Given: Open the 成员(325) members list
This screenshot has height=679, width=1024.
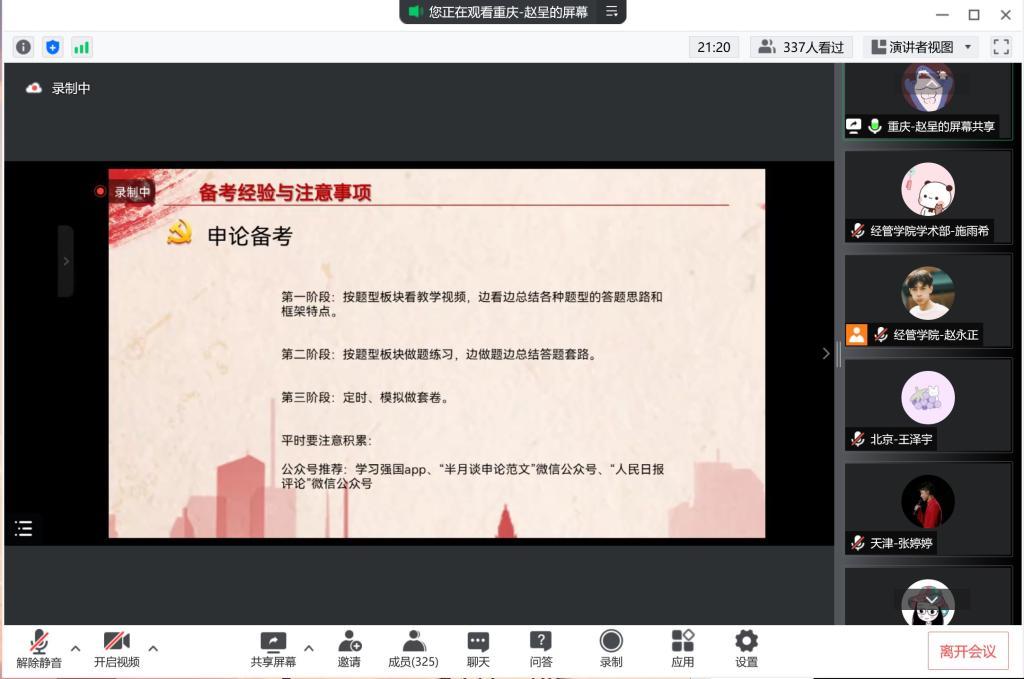Looking at the screenshot, I should 413,649.
